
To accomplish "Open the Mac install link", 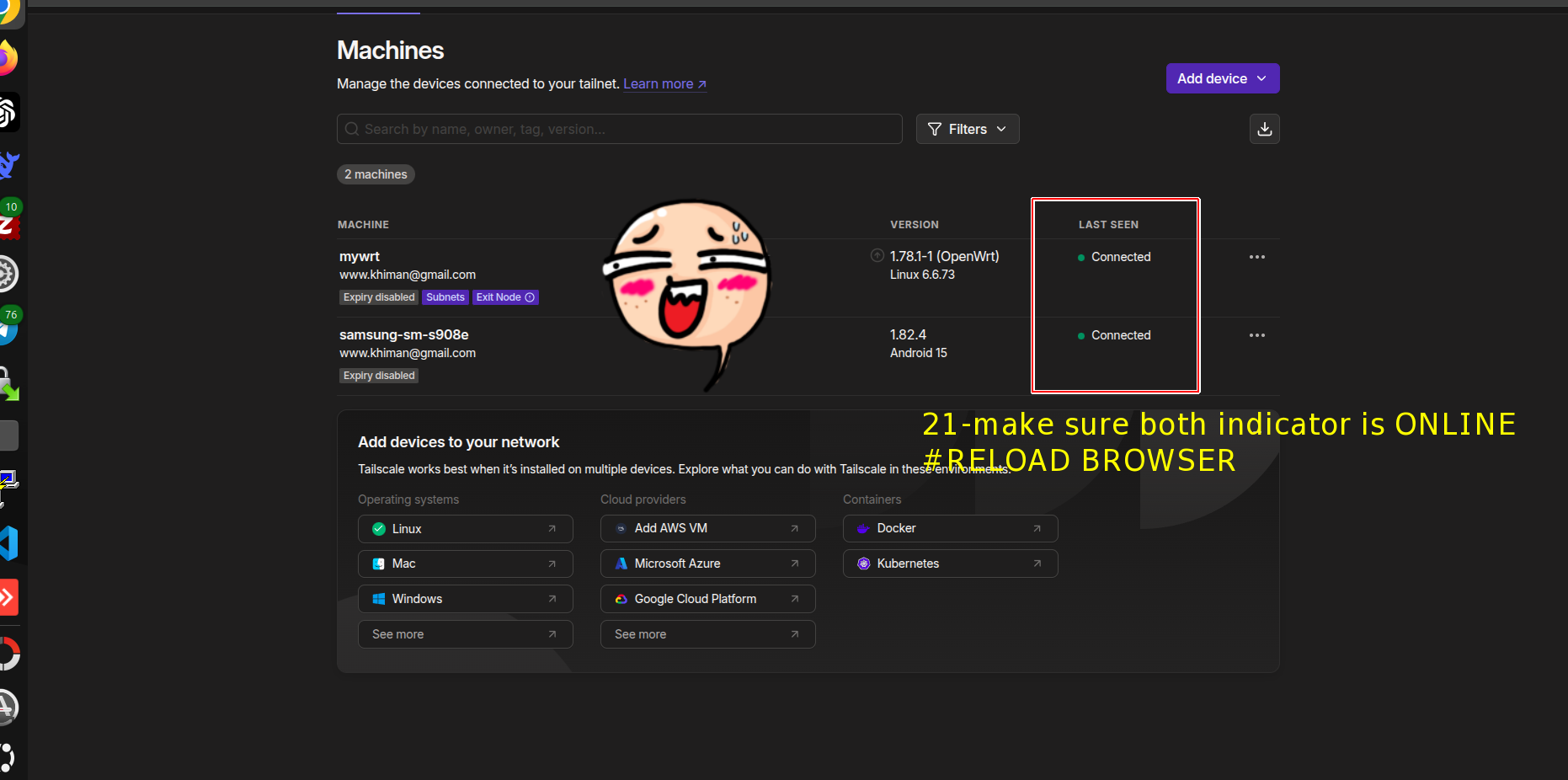I will [466, 564].
